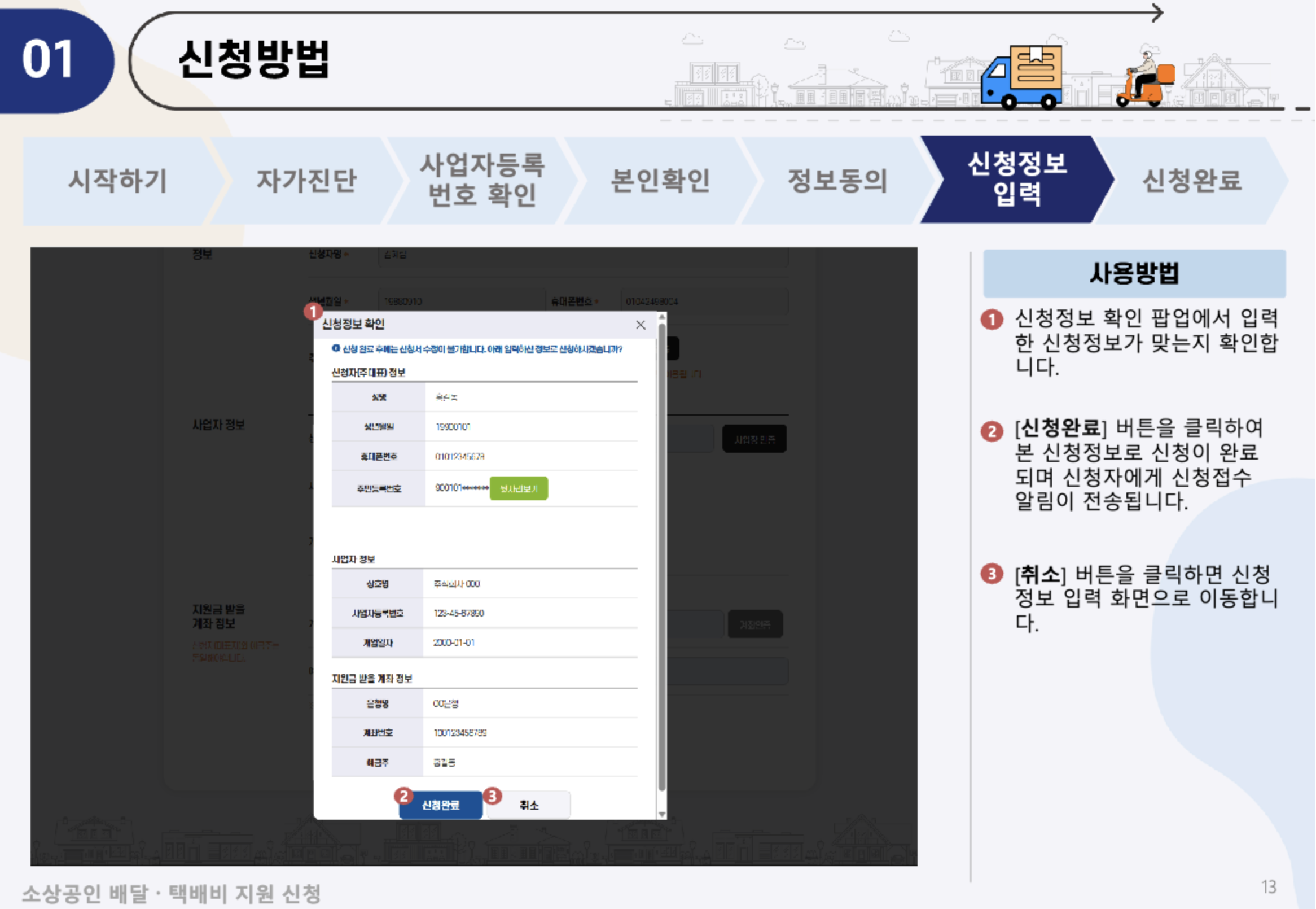This screenshot has width=1316, height=909.
Task: Select the 자가진단 step tab
Action: pyautogui.click(x=306, y=181)
